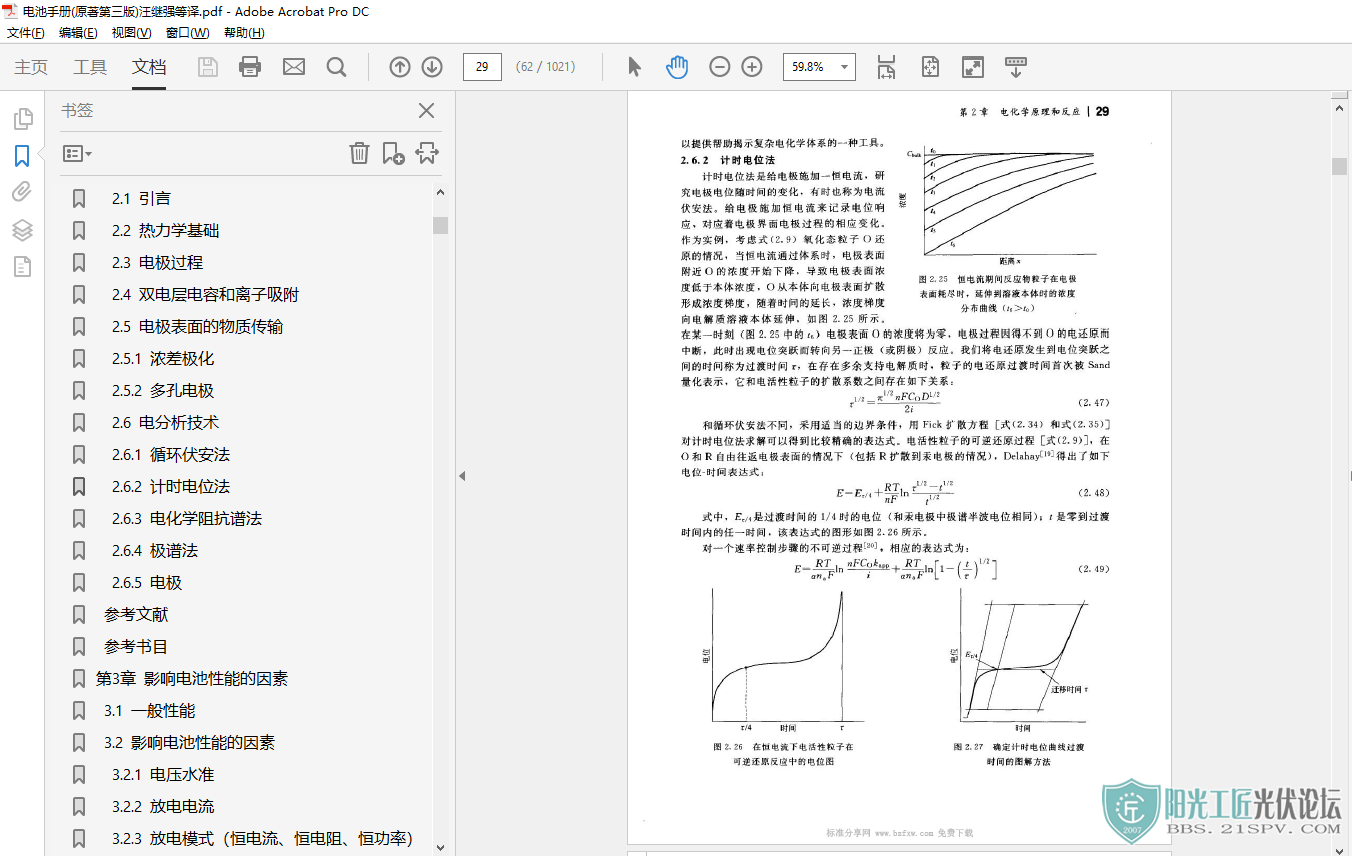Open the 文件 menu

coord(26,33)
